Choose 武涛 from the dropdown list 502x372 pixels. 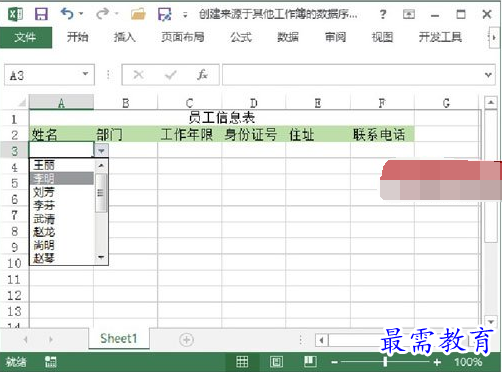coord(62,218)
